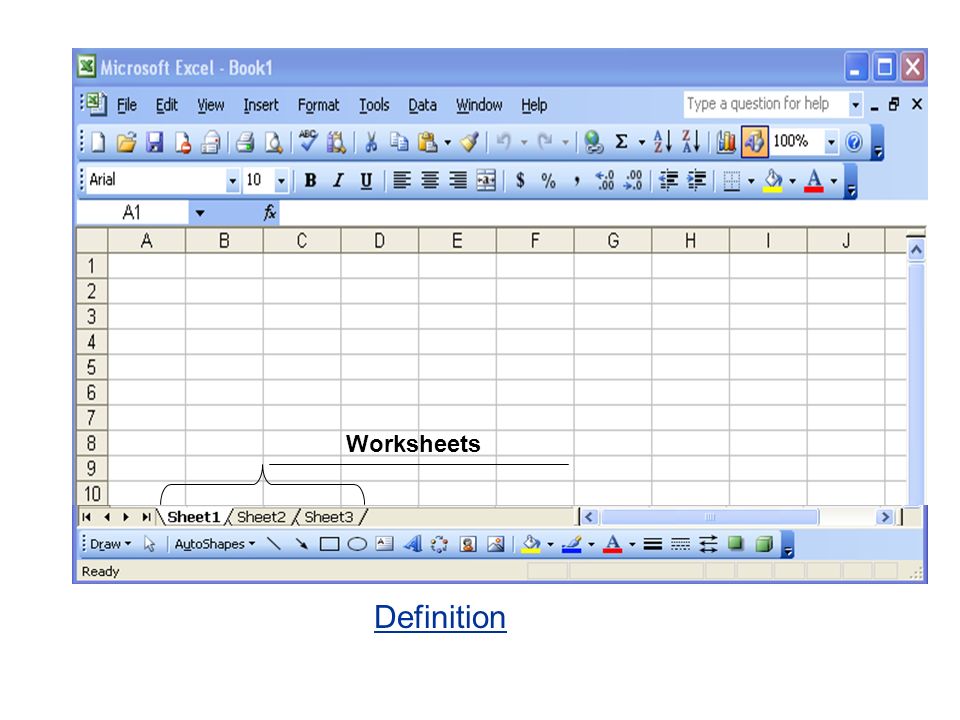Center cell text horizontally

point(430,181)
